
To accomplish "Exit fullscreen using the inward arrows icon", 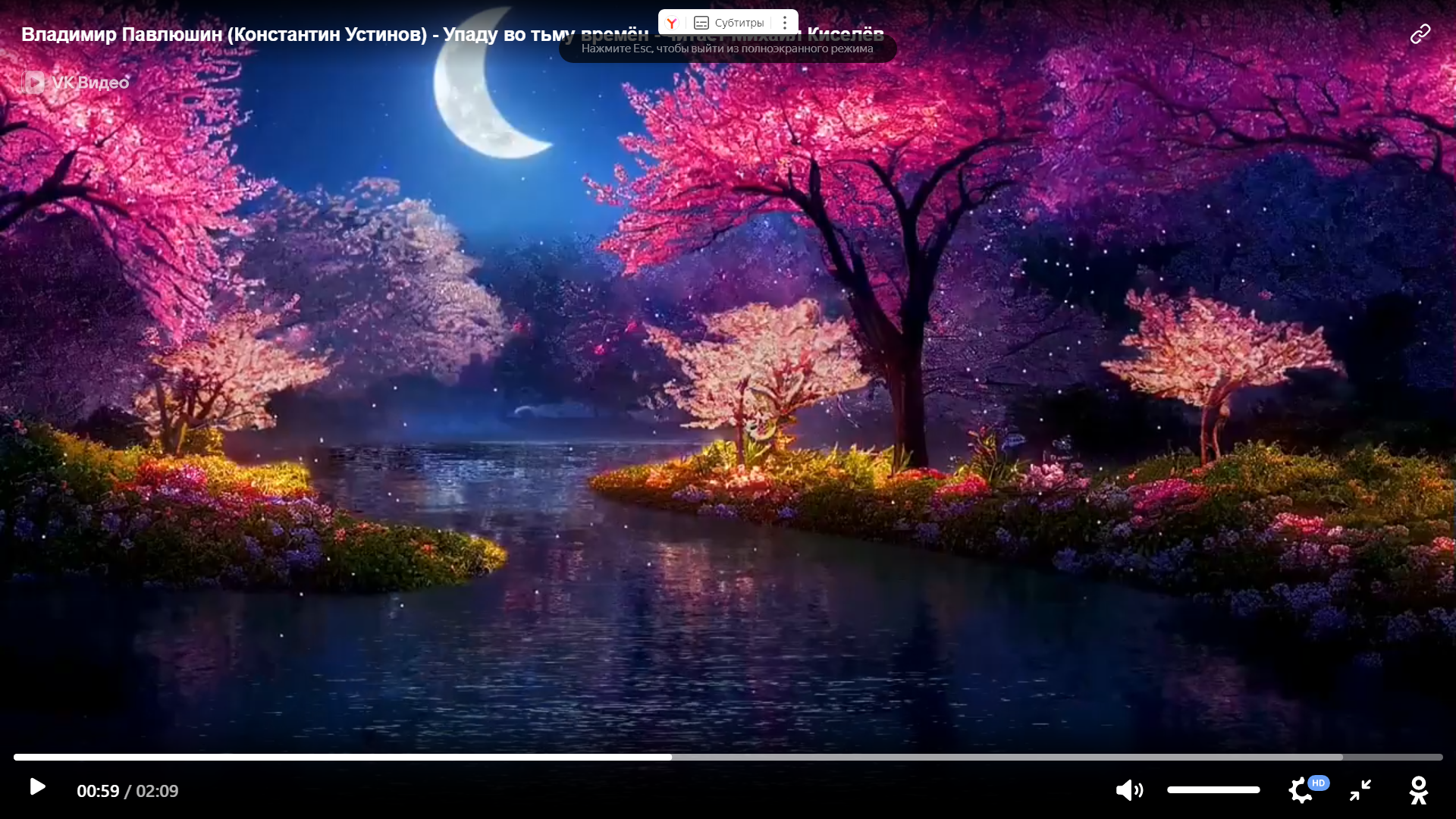I will point(1360,790).
